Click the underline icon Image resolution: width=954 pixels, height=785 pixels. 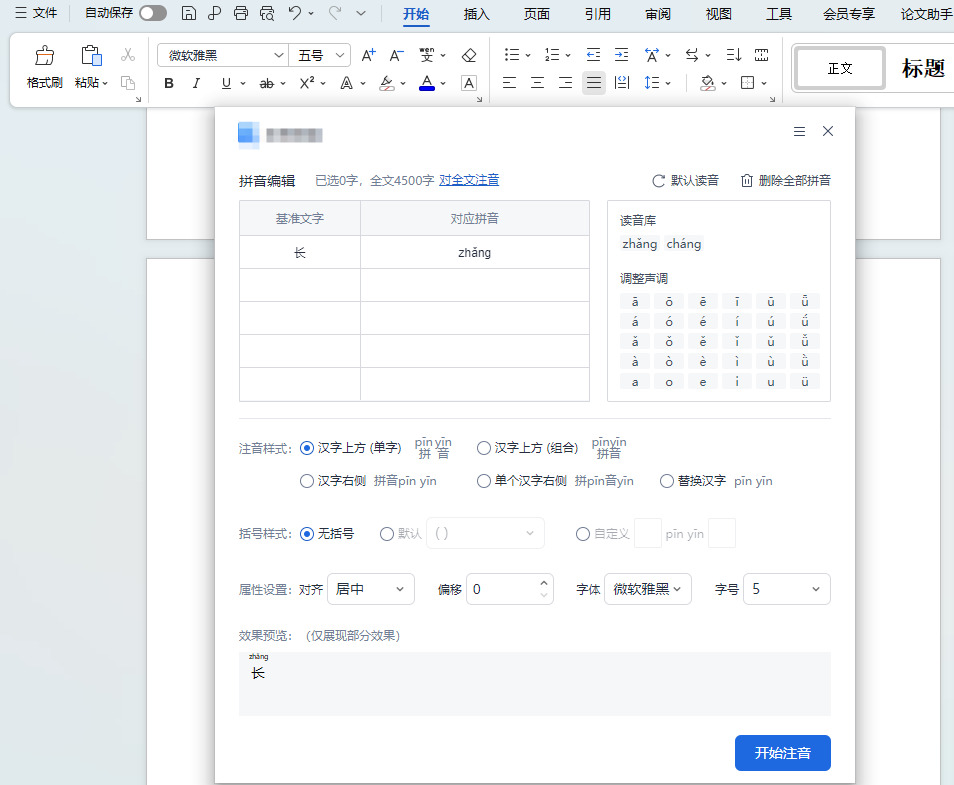point(226,83)
